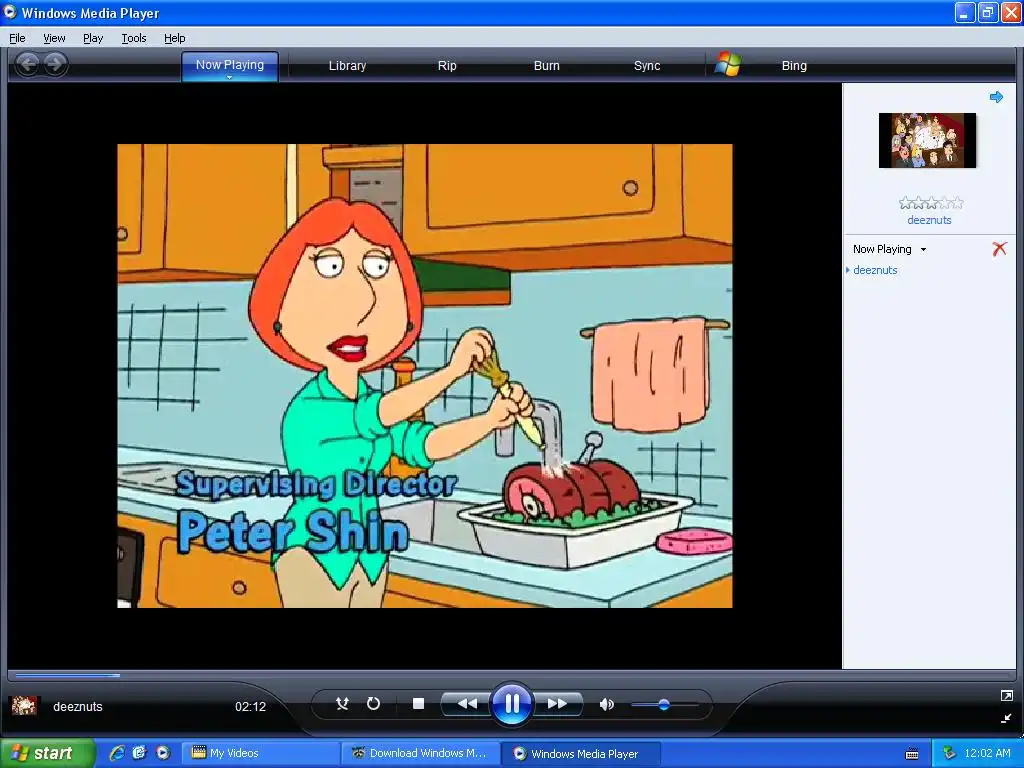Click deeznuts title under rating stars
The height and width of the screenshot is (768, 1024).
point(929,220)
